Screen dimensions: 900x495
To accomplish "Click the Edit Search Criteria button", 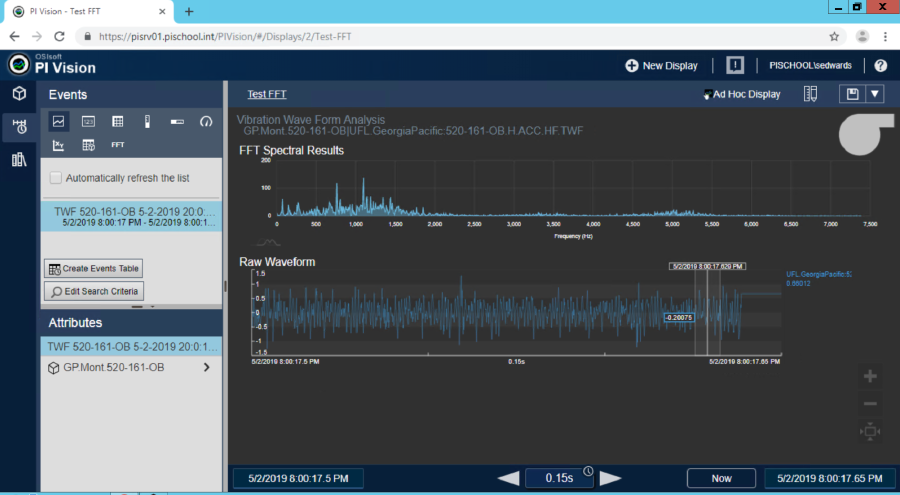I will (93, 291).
